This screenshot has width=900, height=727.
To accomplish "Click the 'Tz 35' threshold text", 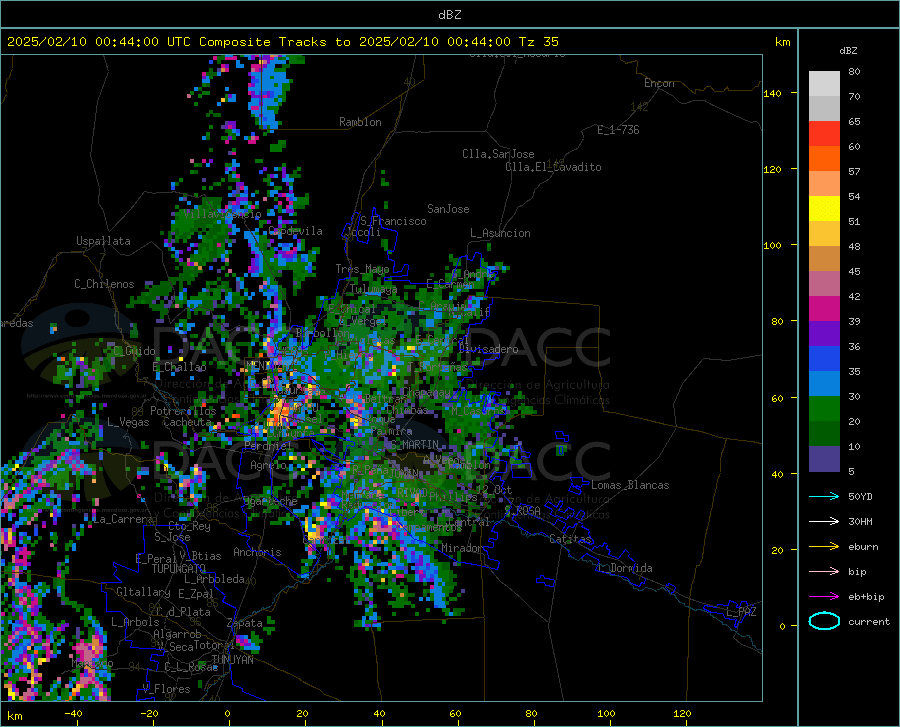I will pyautogui.click(x=538, y=42).
